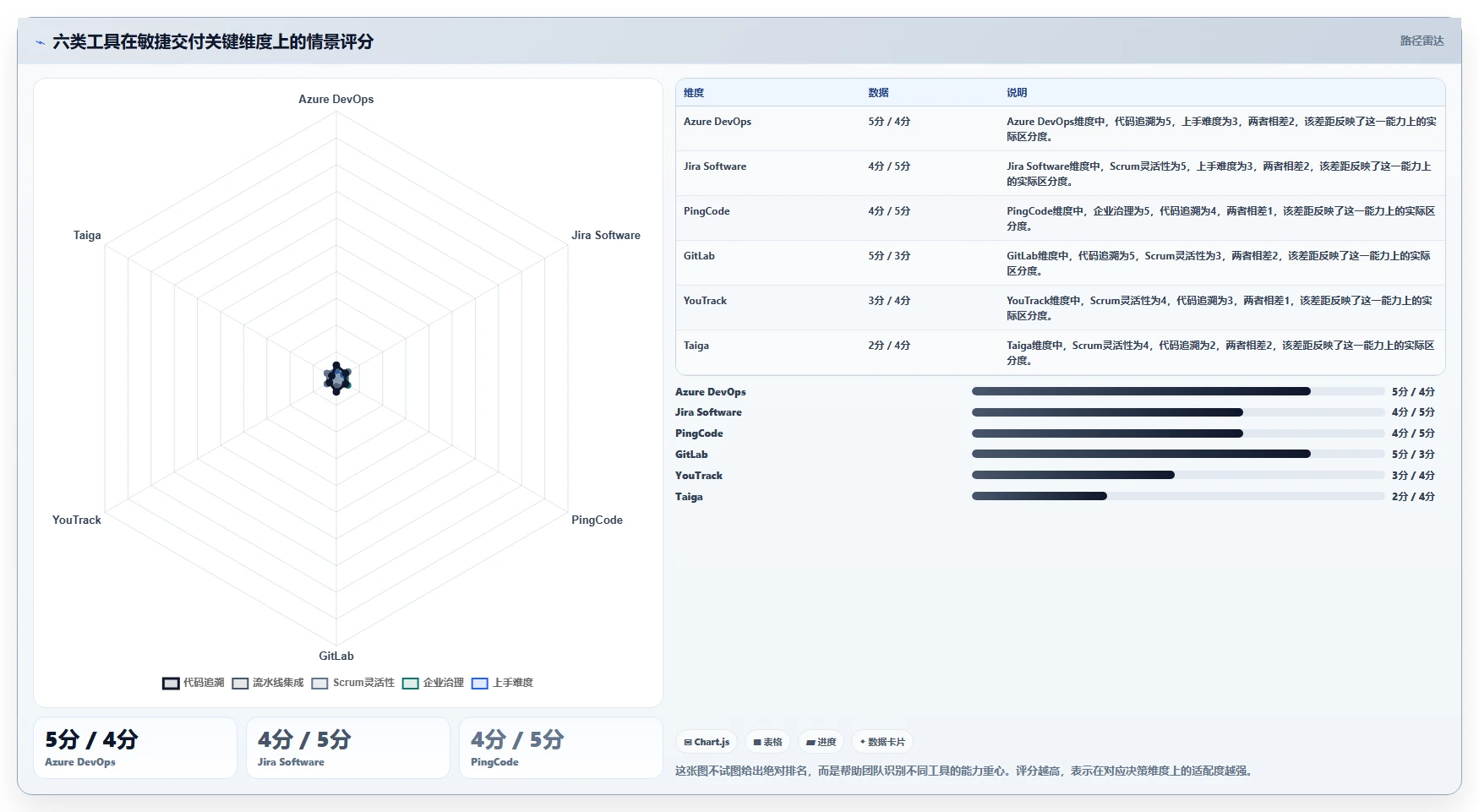Click the 路径雷达 label in header

click(1422, 41)
